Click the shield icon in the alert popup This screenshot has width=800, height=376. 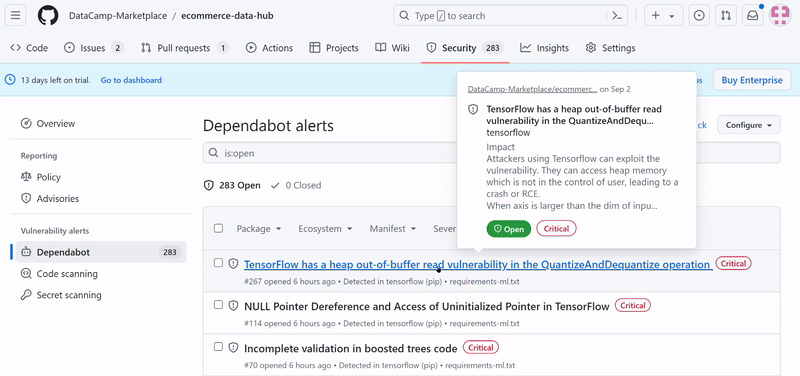[x=473, y=109]
